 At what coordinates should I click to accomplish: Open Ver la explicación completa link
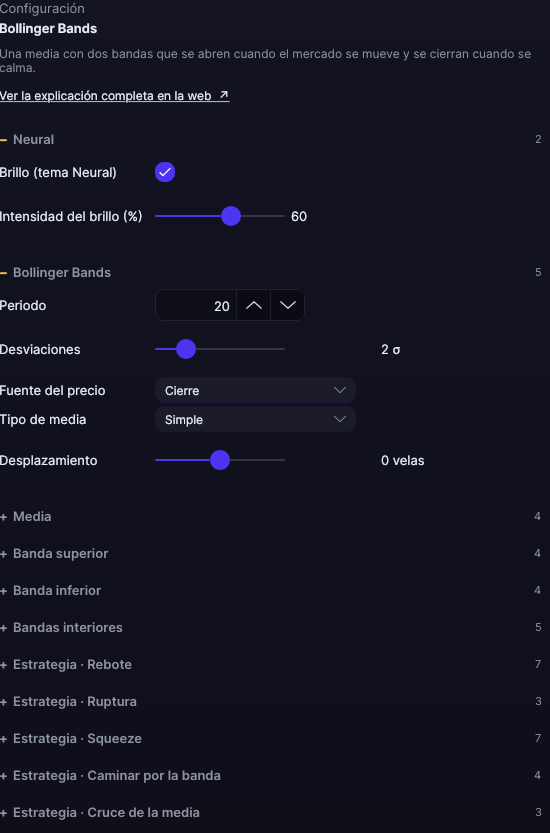coord(115,96)
